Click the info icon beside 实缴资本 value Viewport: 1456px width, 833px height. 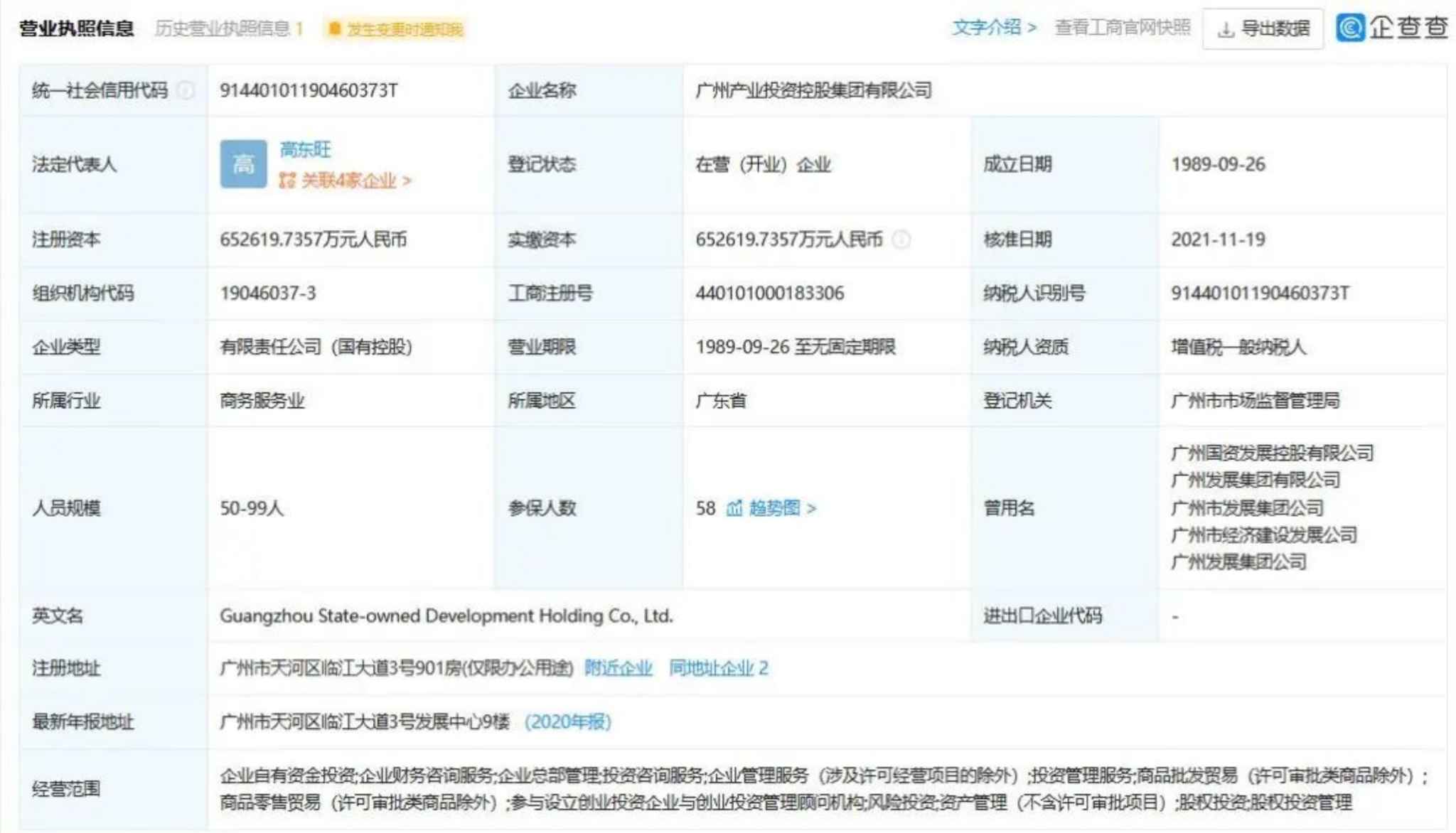901,240
